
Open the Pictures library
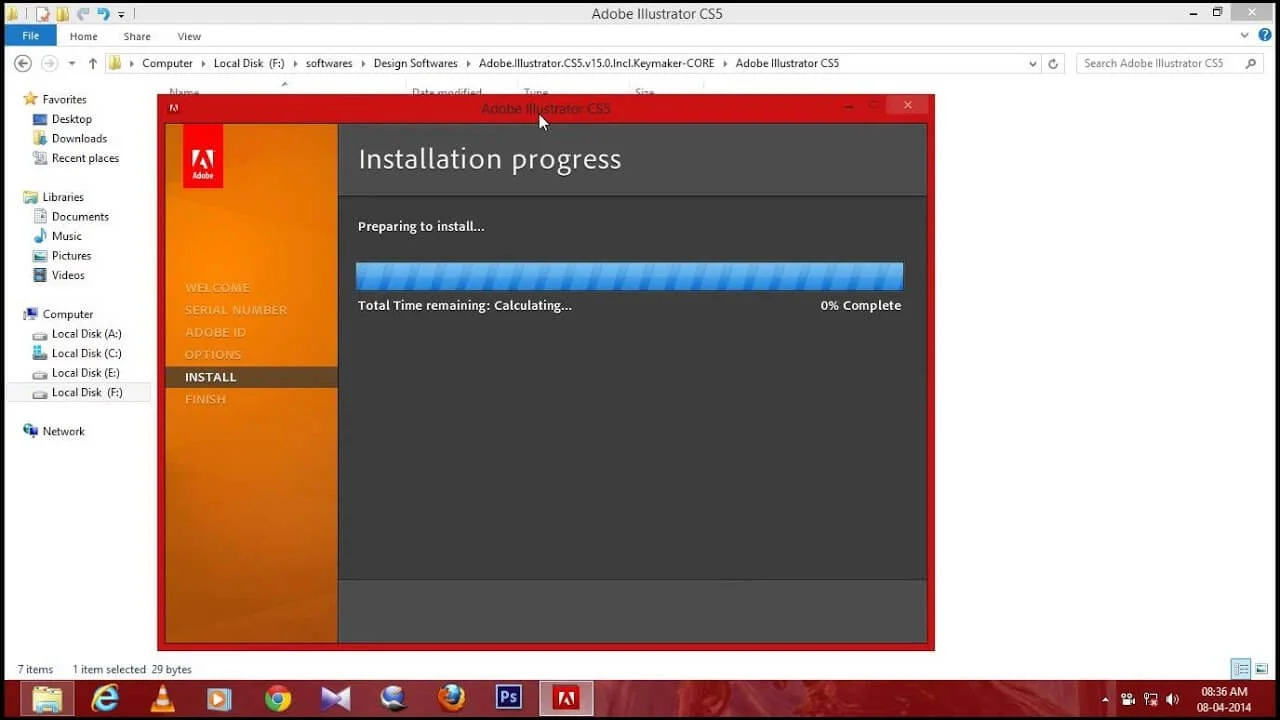pyautogui.click(x=71, y=255)
